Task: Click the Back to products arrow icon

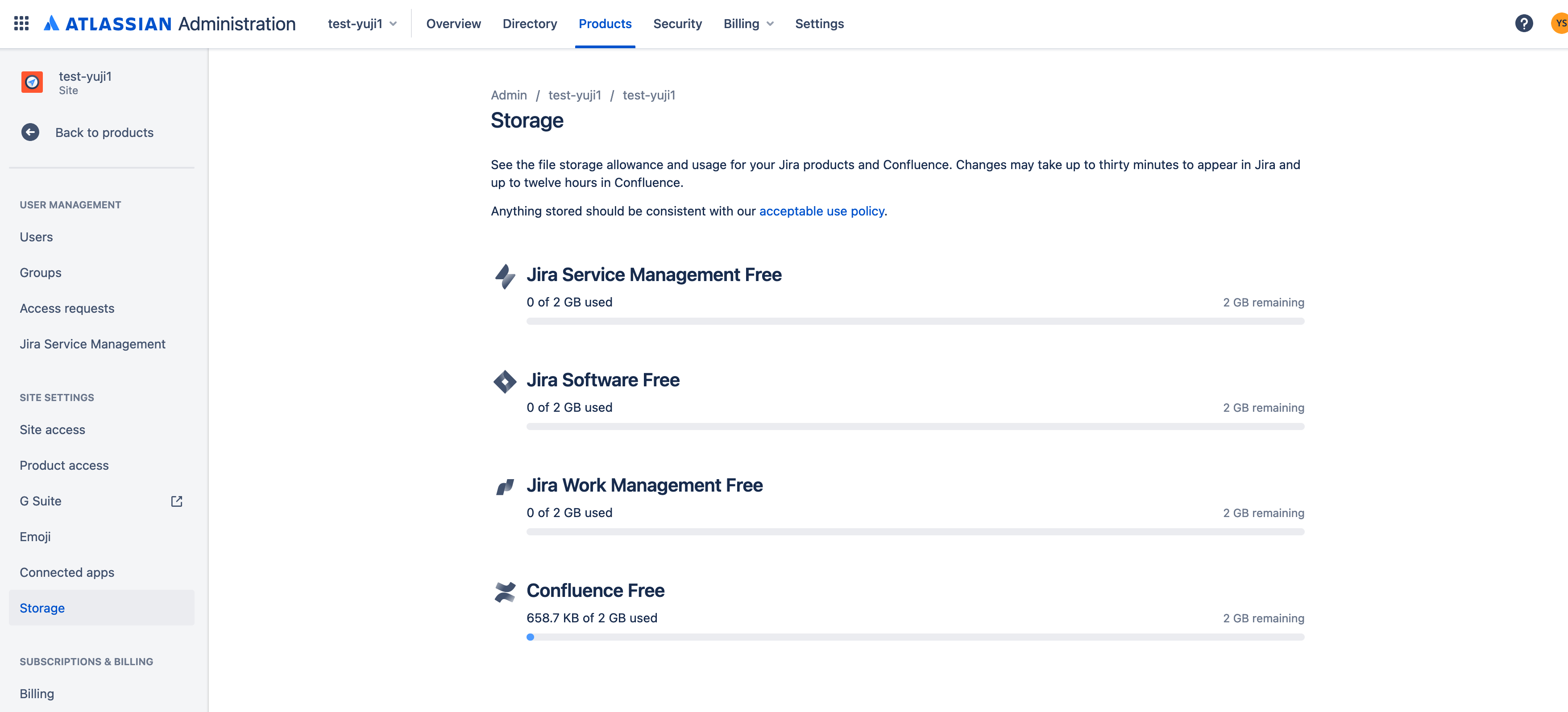Action: click(x=30, y=132)
